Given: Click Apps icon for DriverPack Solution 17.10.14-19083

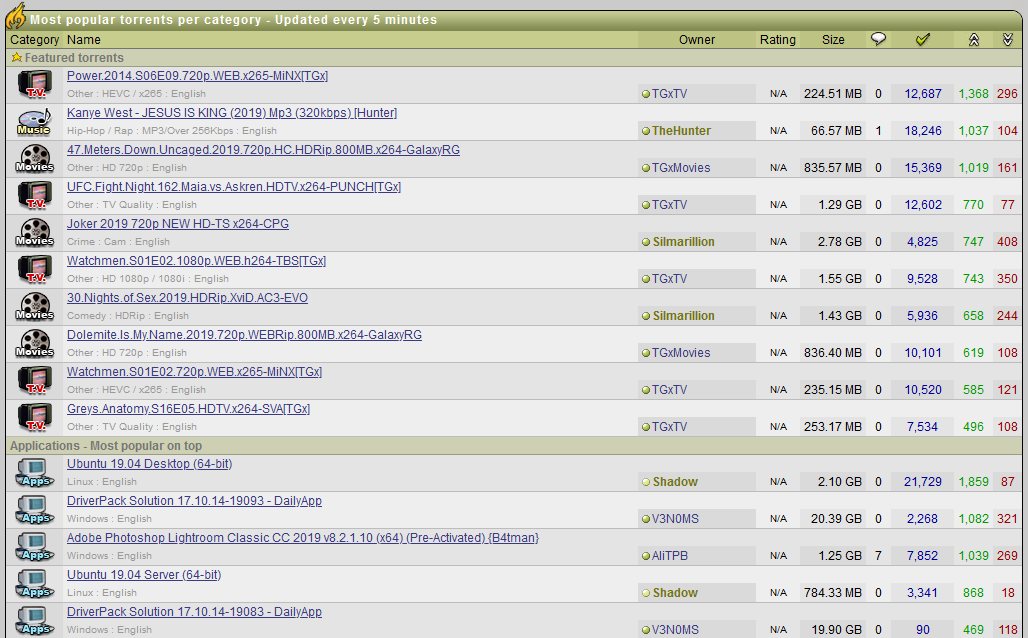Looking at the screenshot, I should click(34, 622).
